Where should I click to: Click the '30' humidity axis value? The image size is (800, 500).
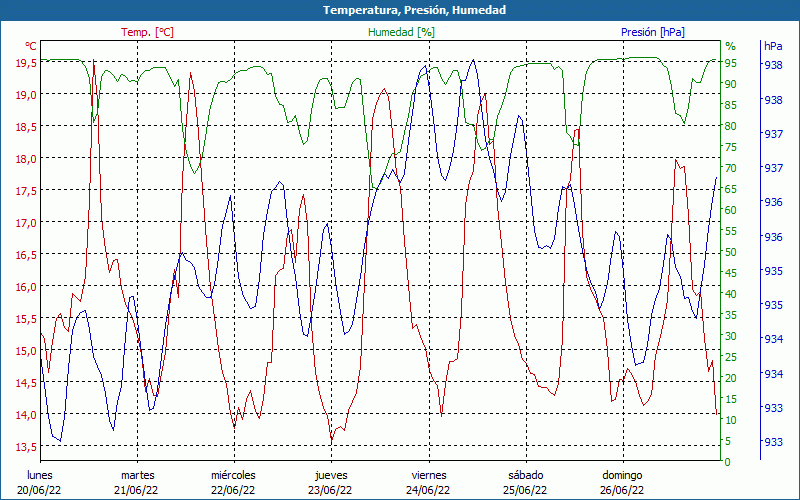click(x=731, y=336)
